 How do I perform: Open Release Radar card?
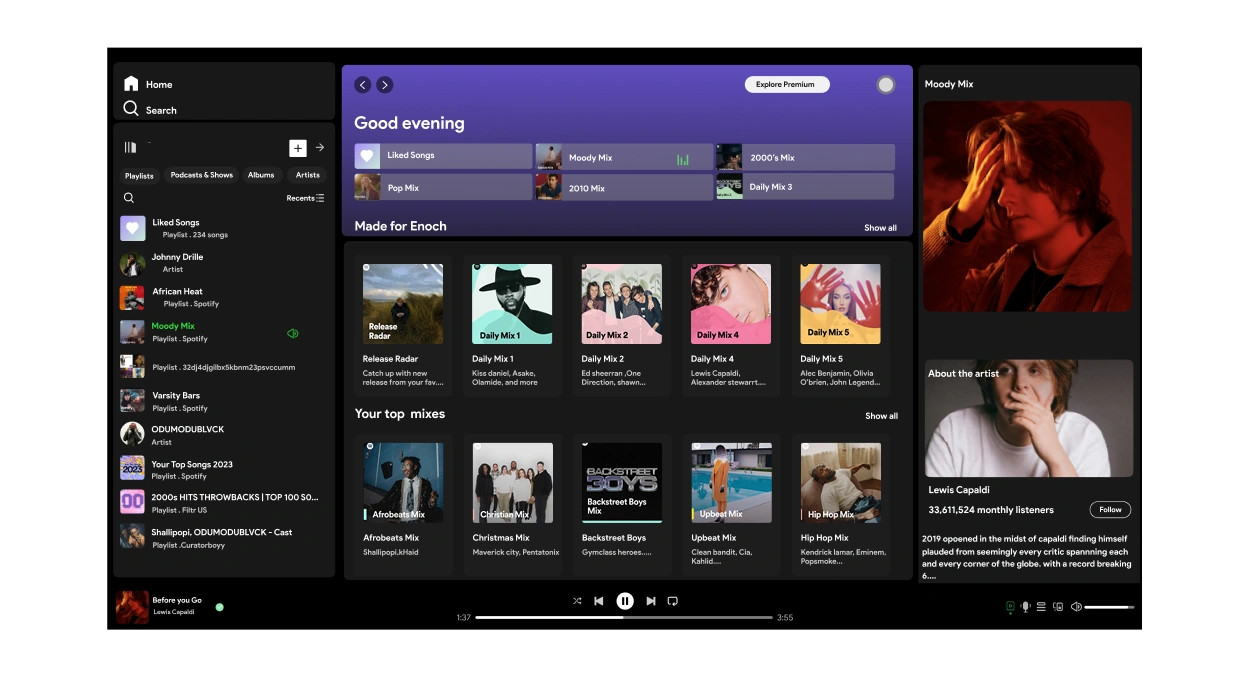(403, 325)
